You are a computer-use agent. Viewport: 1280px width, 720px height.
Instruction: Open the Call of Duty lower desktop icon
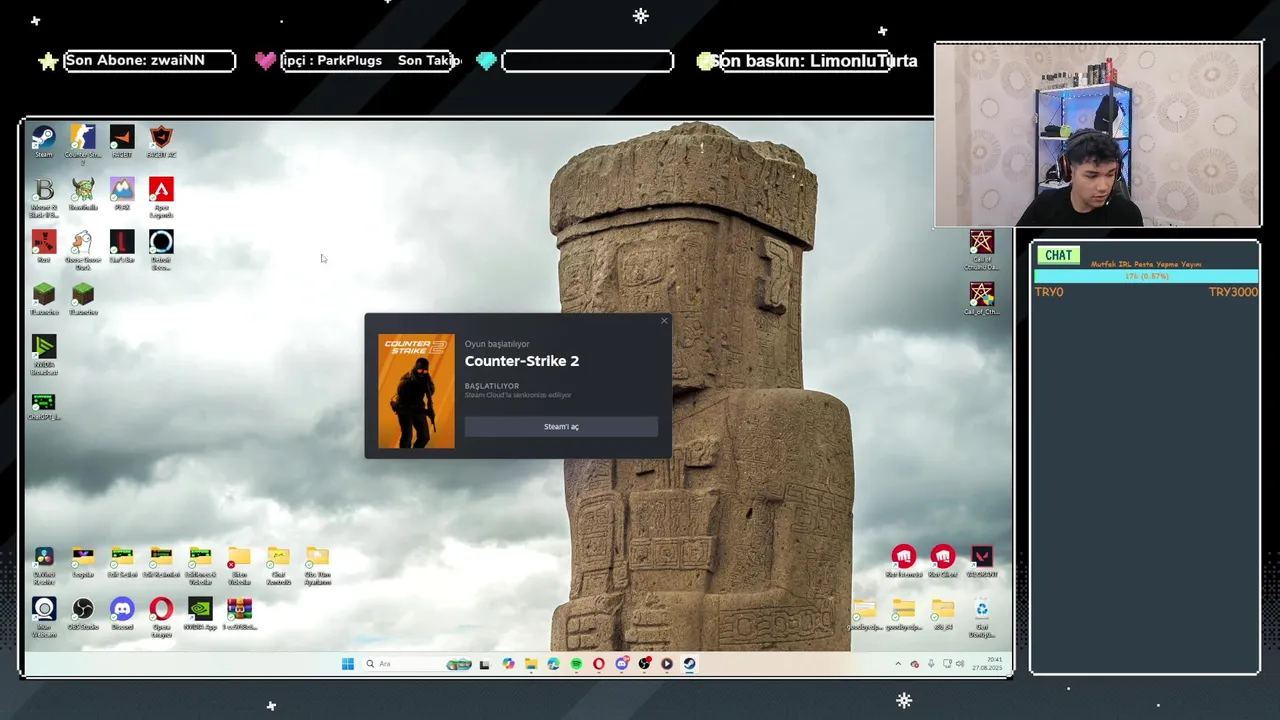pos(982,296)
